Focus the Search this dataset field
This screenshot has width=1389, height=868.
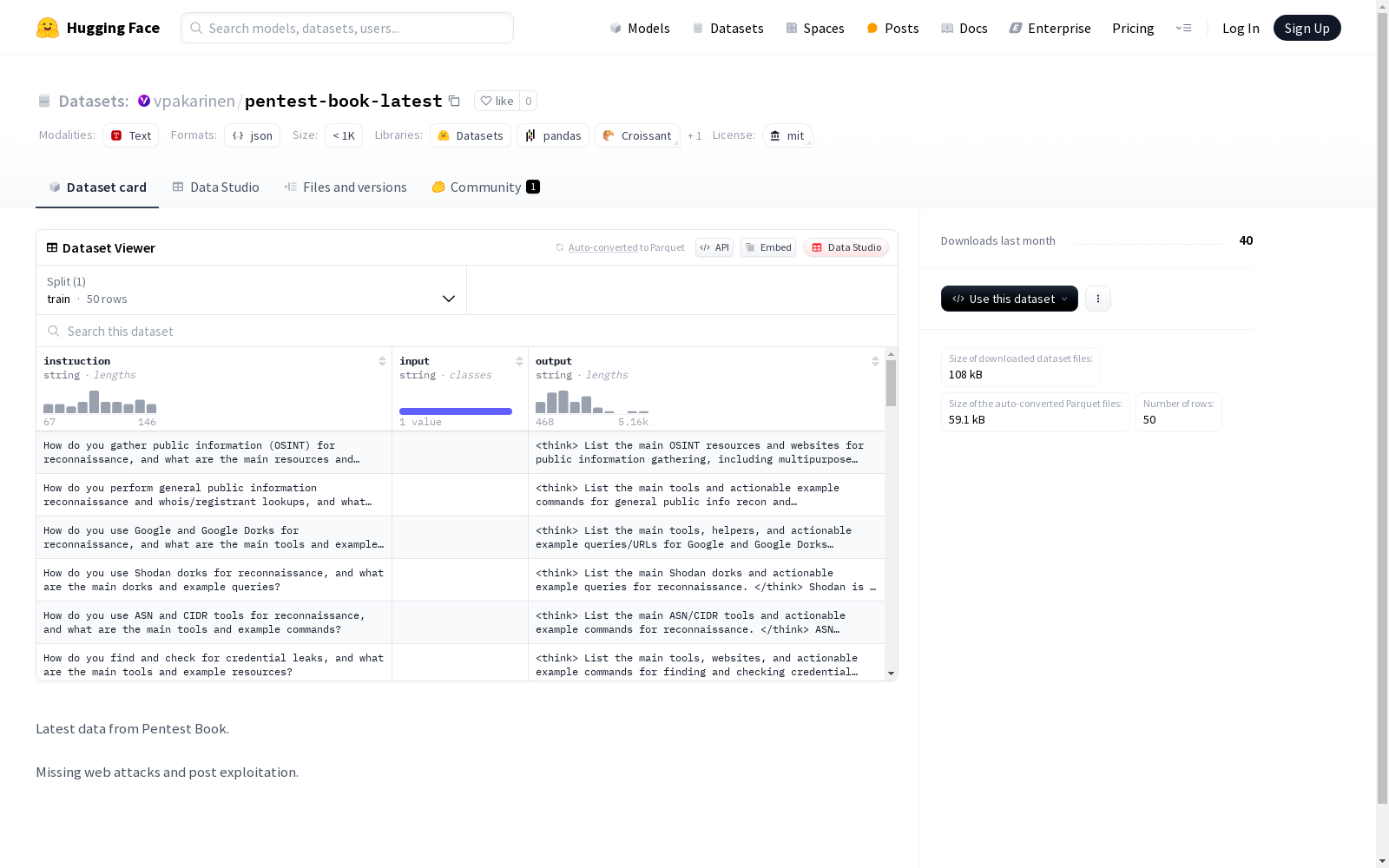[467, 331]
